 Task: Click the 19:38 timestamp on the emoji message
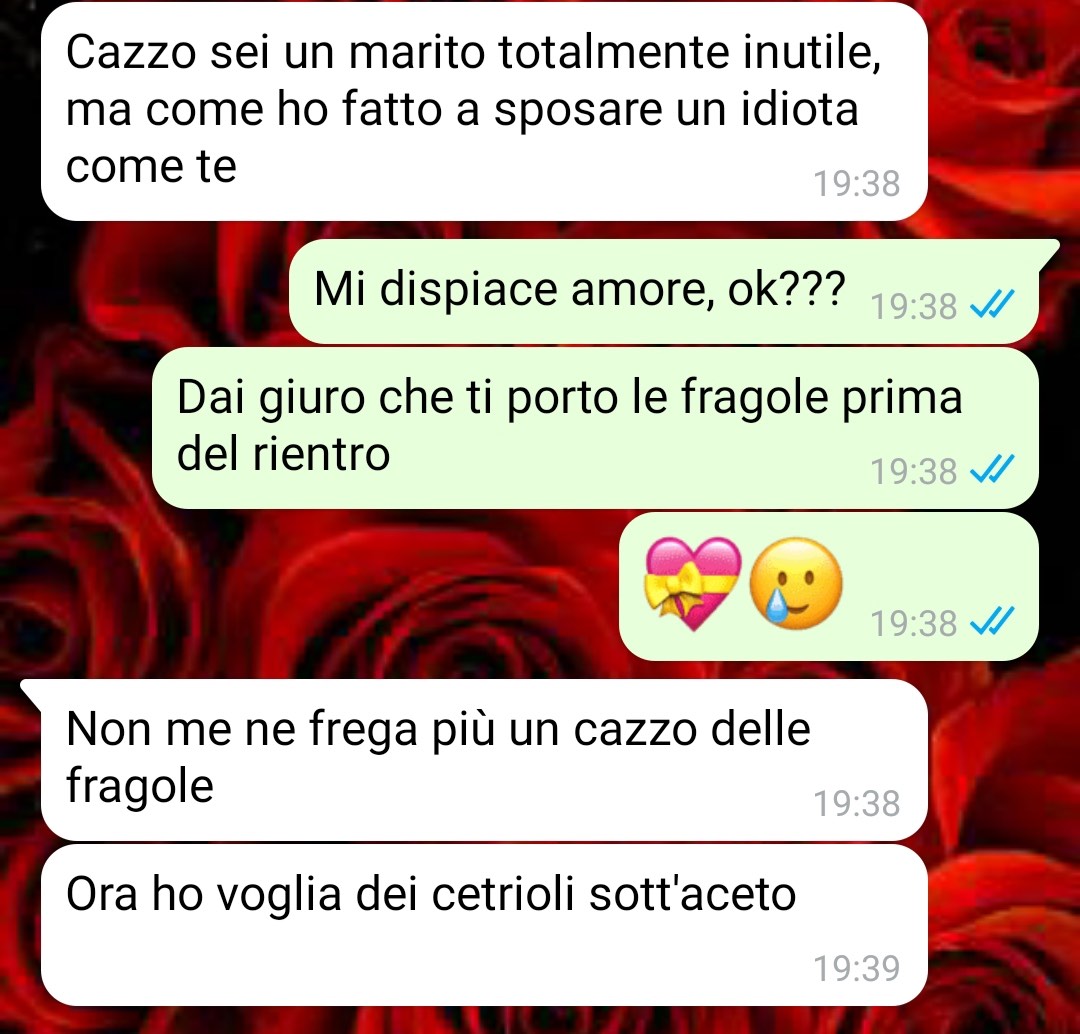tap(913, 623)
